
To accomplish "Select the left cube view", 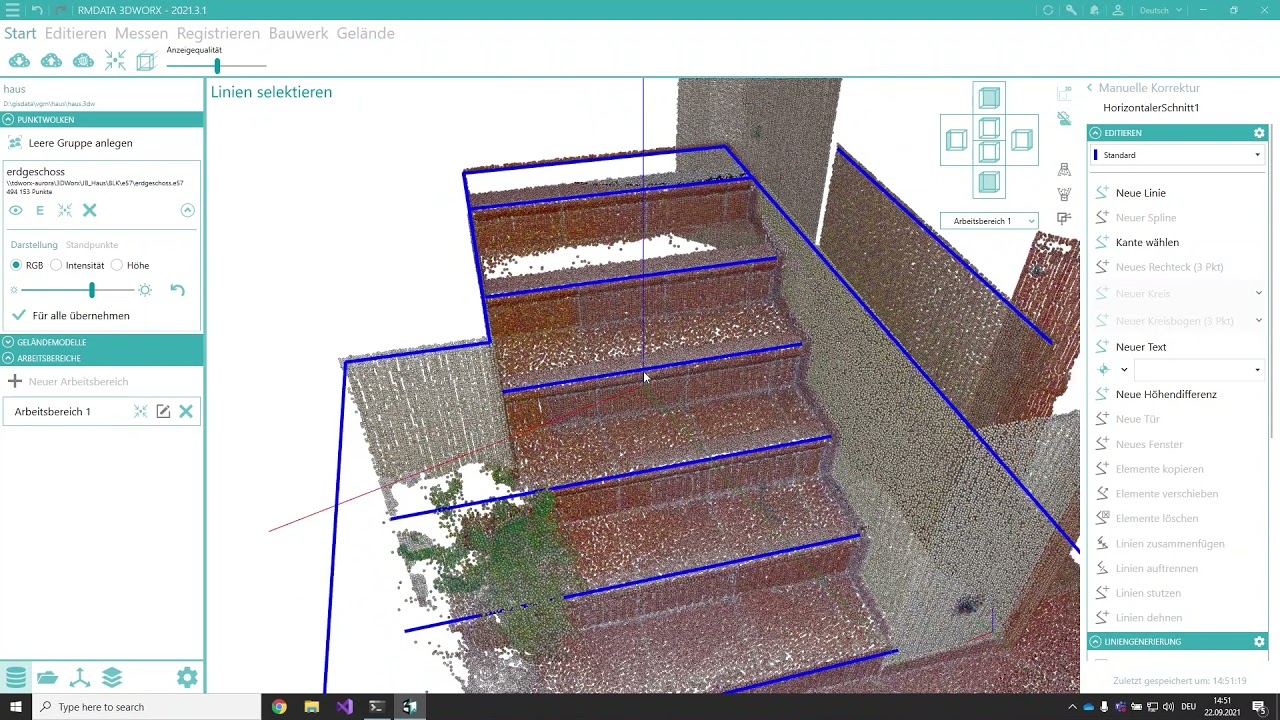I will tap(957, 141).
